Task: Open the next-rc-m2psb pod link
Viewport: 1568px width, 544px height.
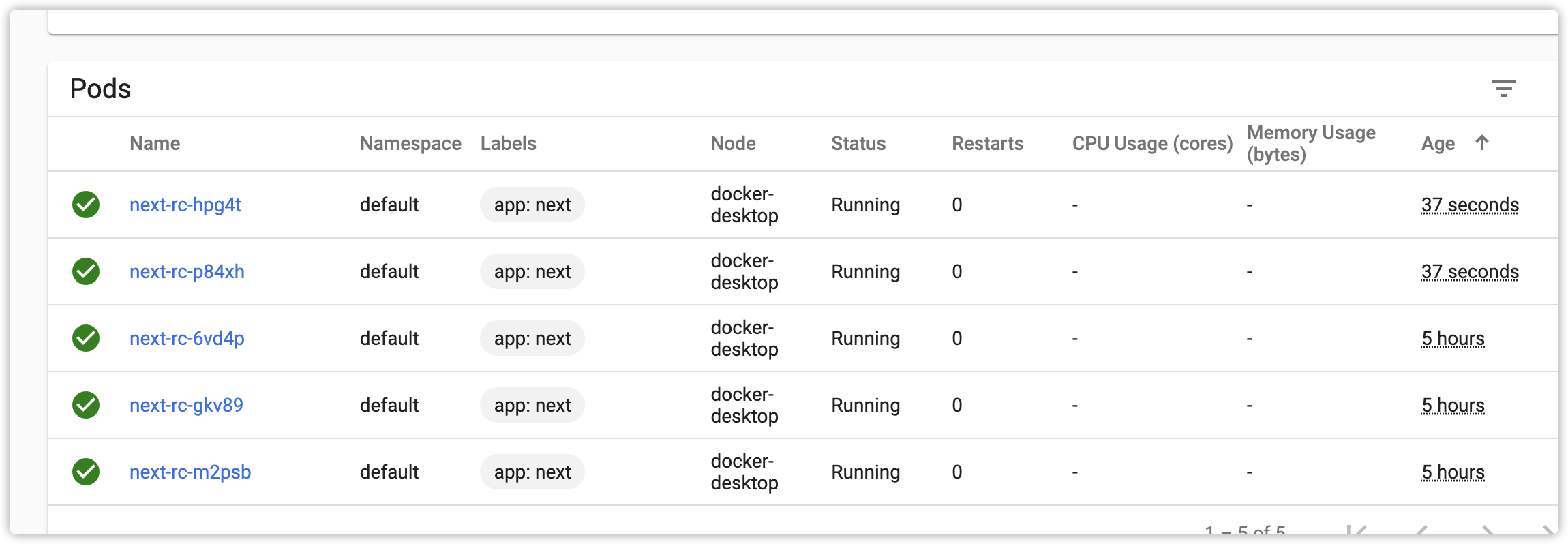Action: pos(190,472)
